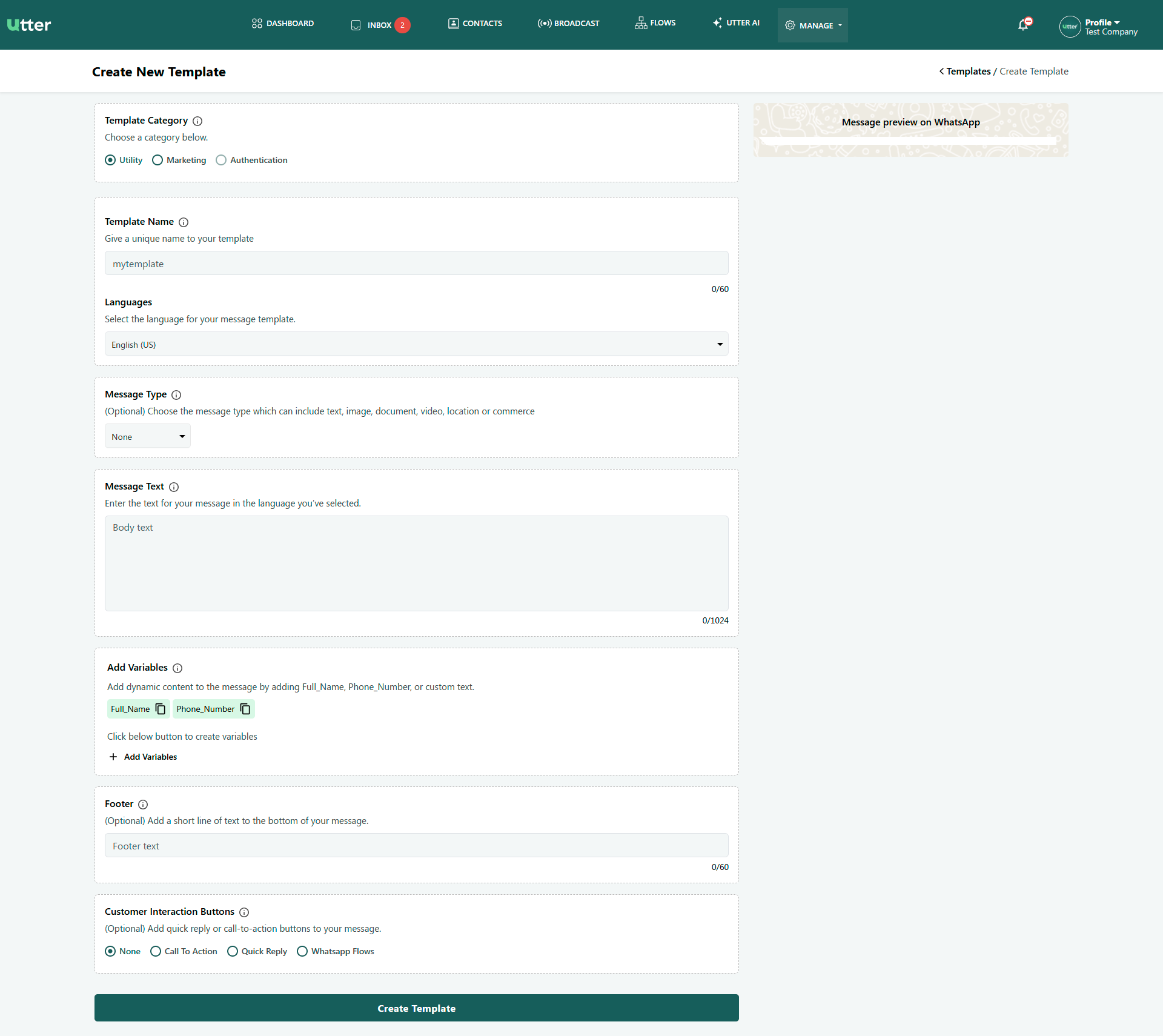Click the plus icon beside Add Variables

click(x=113, y=757)
